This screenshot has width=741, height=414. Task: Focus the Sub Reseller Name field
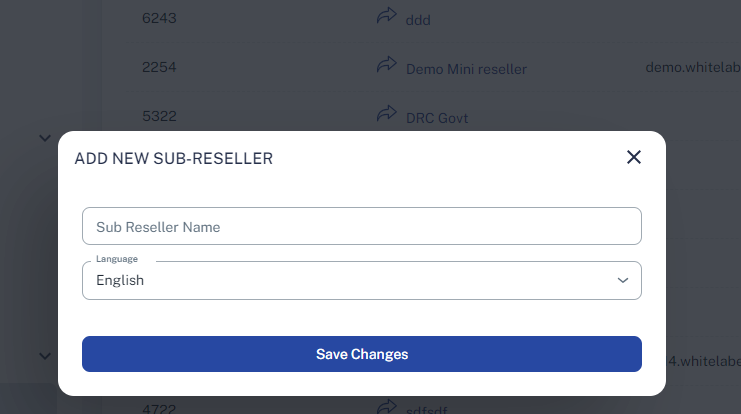[x=362, y=226]
